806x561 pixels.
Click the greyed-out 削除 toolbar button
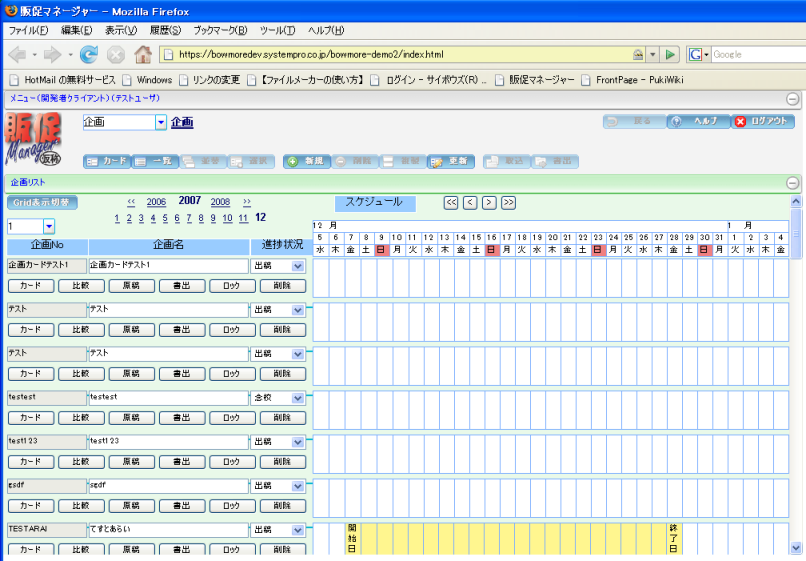click(355, 161)
